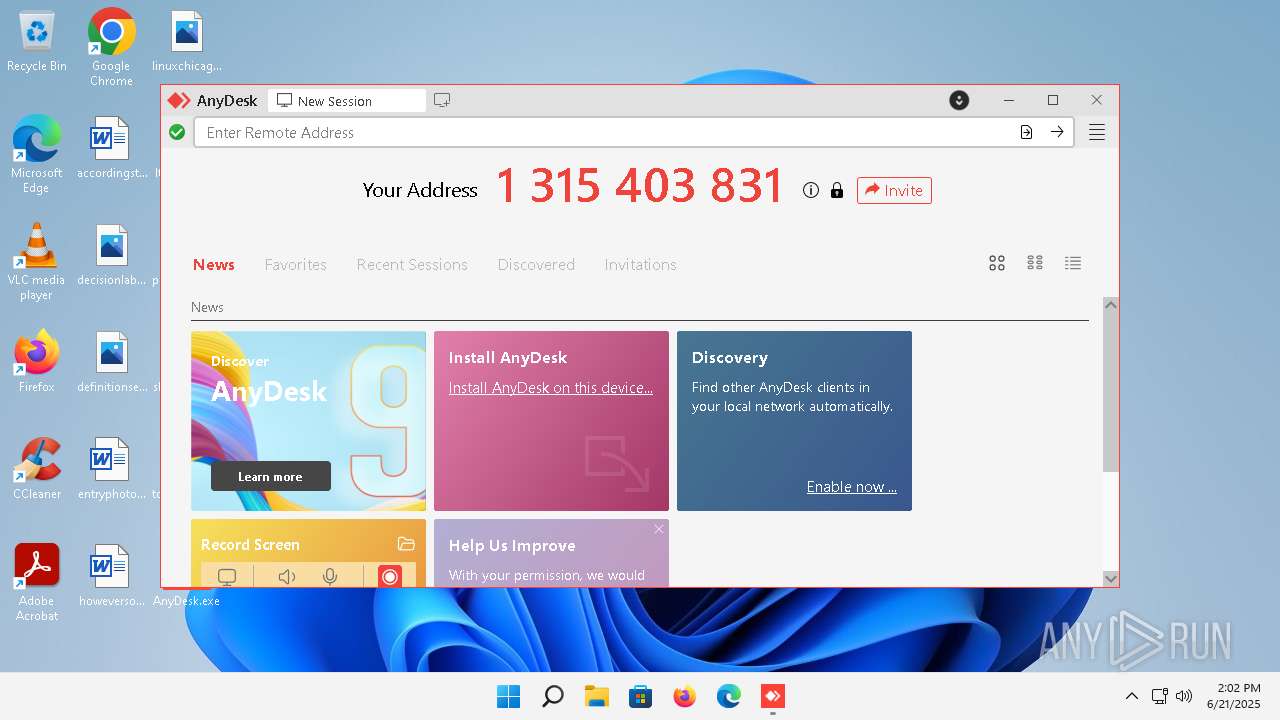Open Recycle Bin desktop icon

click(x=37, y=41)
